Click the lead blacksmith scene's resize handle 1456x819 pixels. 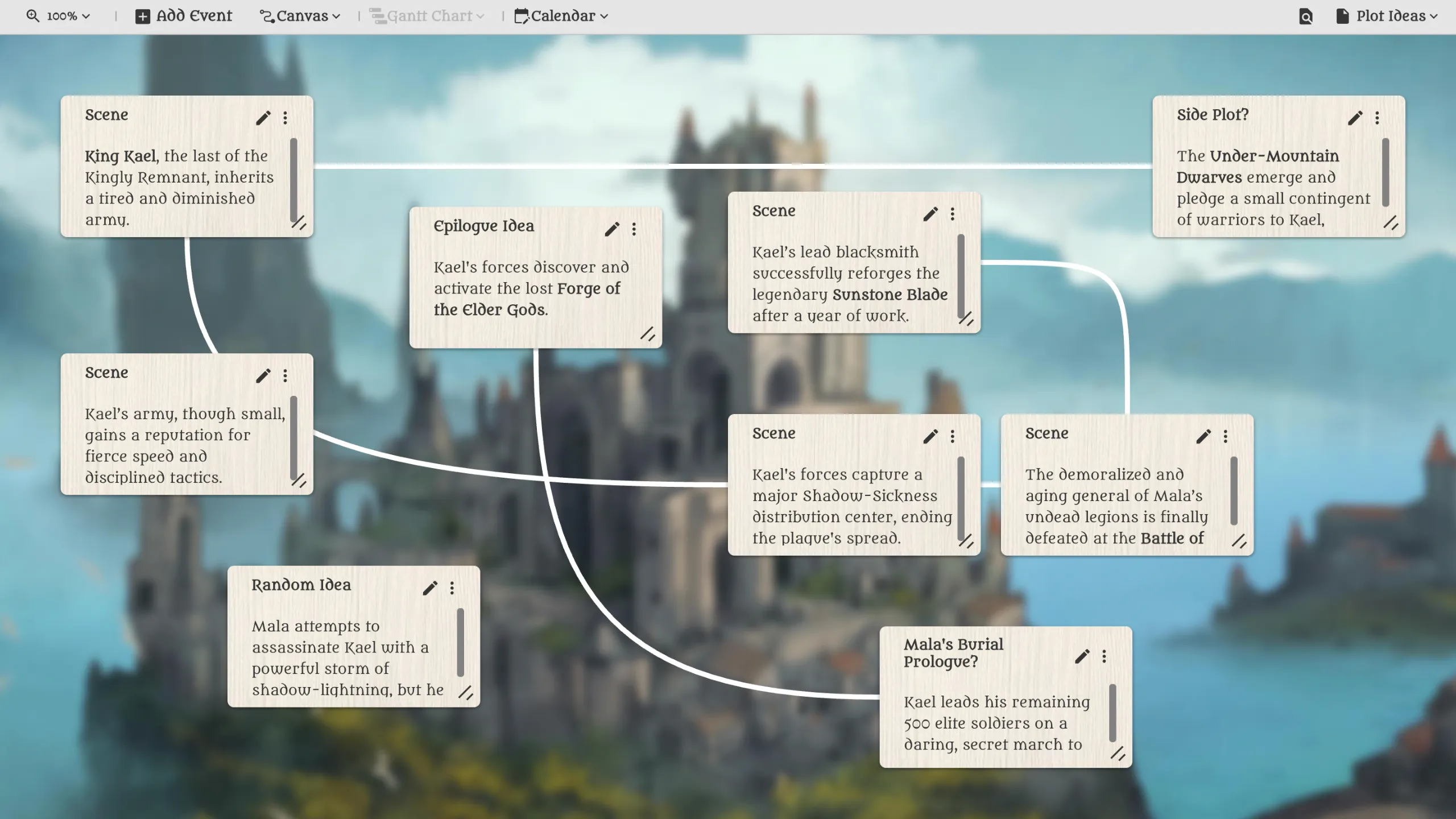966,319
